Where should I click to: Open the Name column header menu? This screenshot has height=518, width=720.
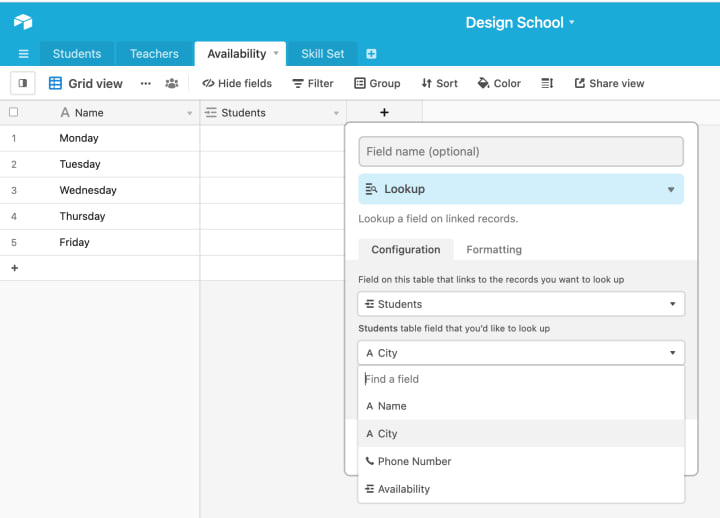point(190,114)
